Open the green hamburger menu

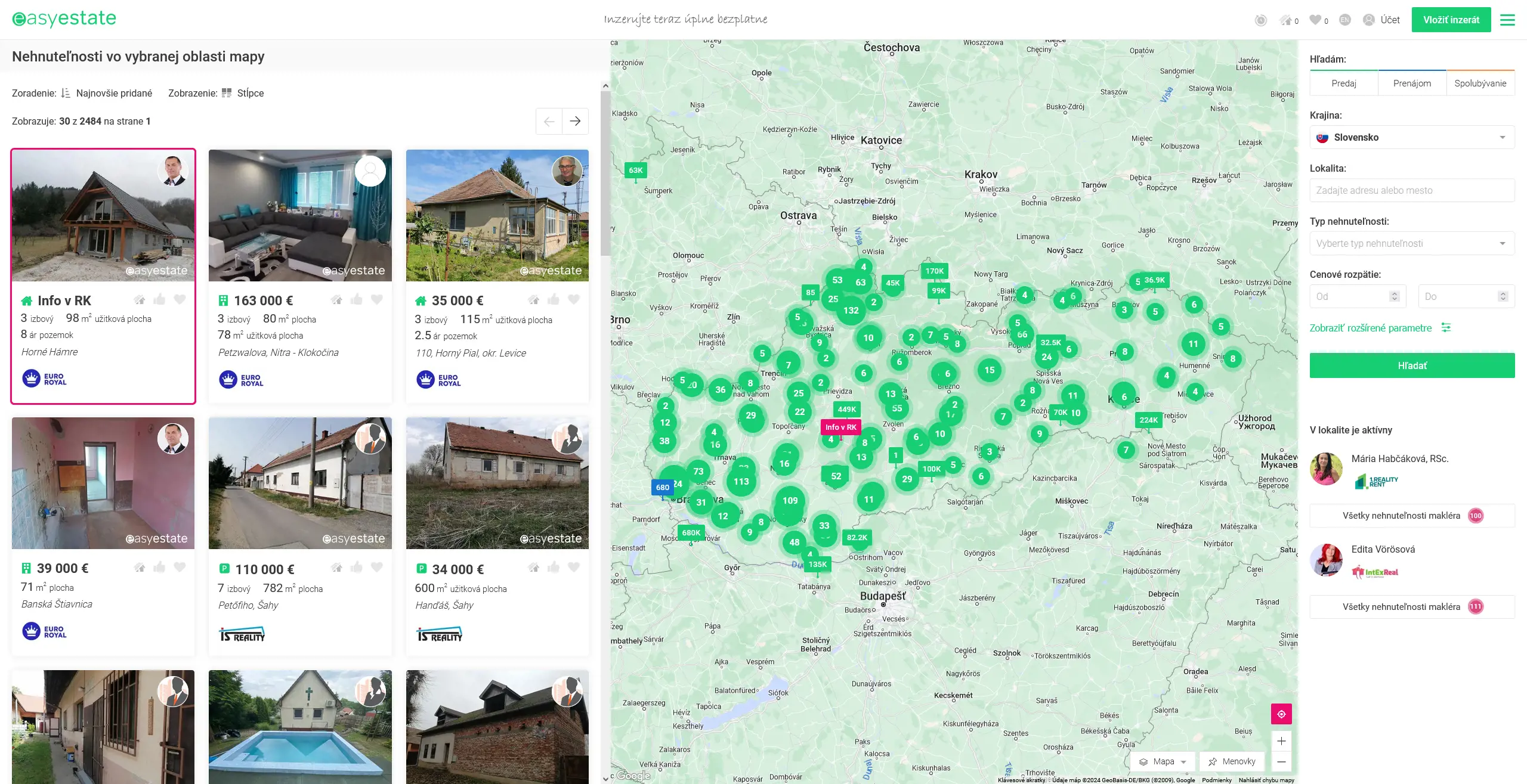point(1507,20)
